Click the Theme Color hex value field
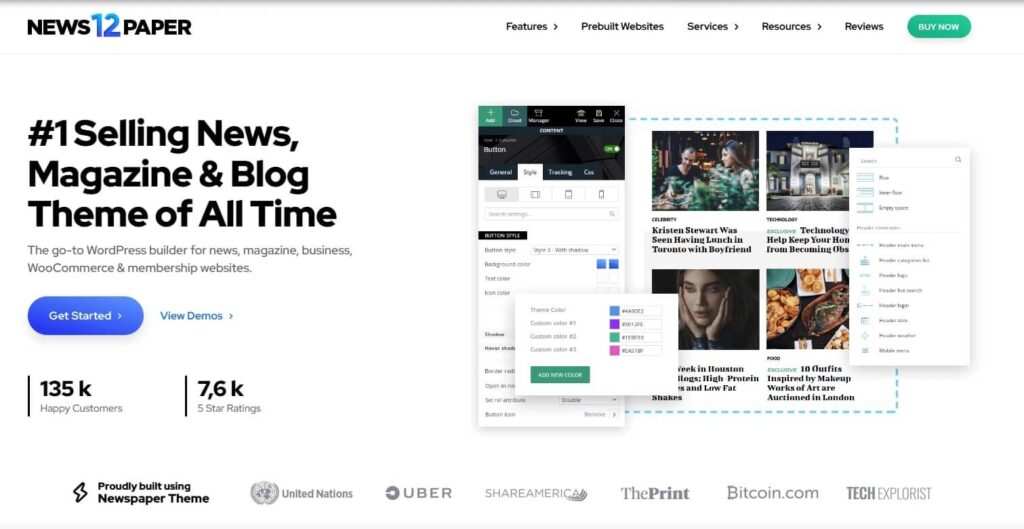The height and width of the screenshot is (529, 1024). 641,311
